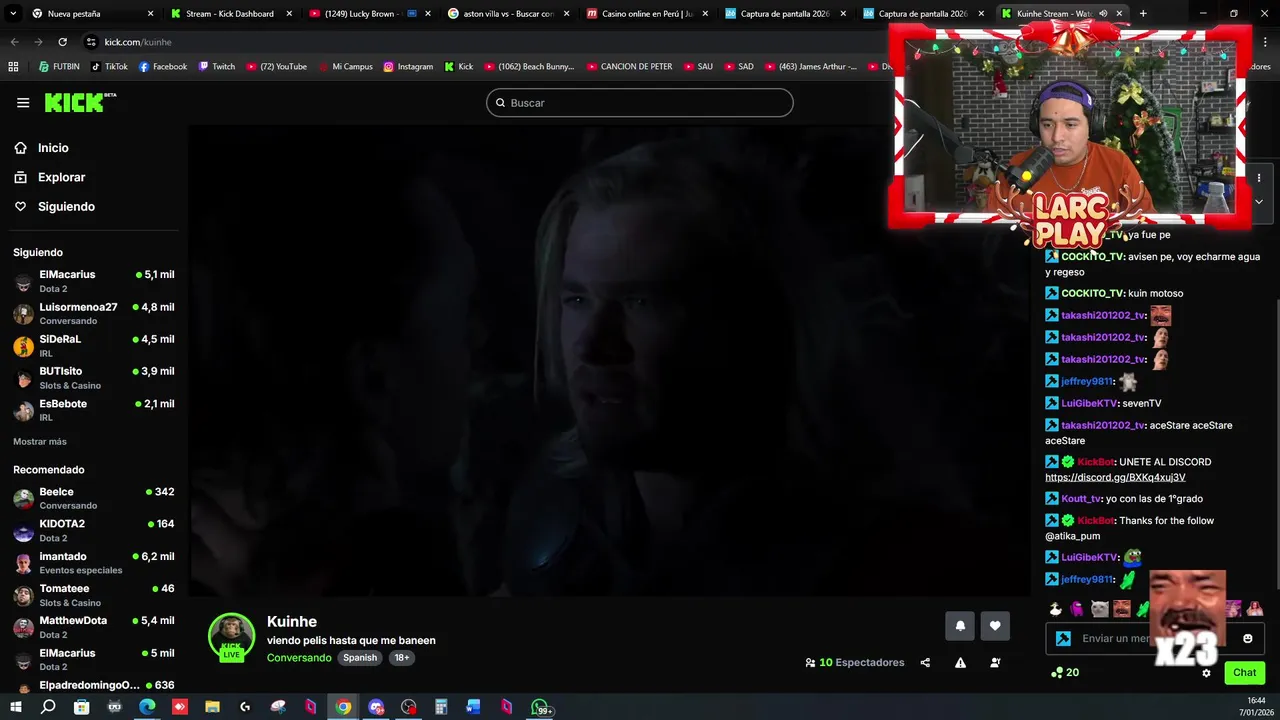Open TikTok bookmark
The width and height of the screenshot is (1280, 720).
[109, 67]
